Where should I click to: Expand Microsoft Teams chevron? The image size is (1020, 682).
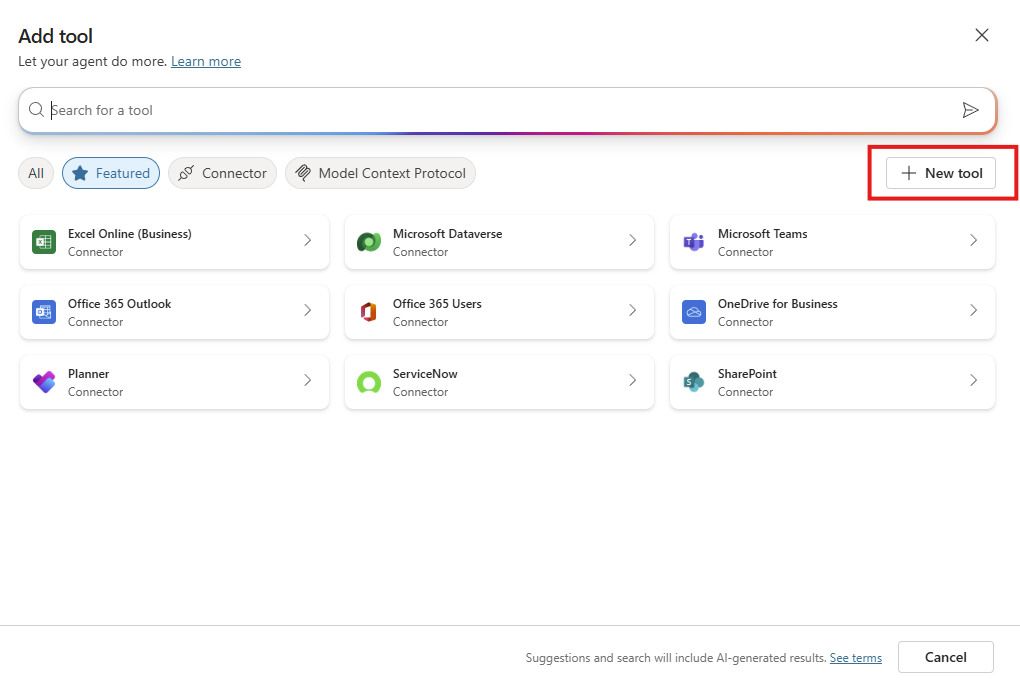tap(973, 240)
